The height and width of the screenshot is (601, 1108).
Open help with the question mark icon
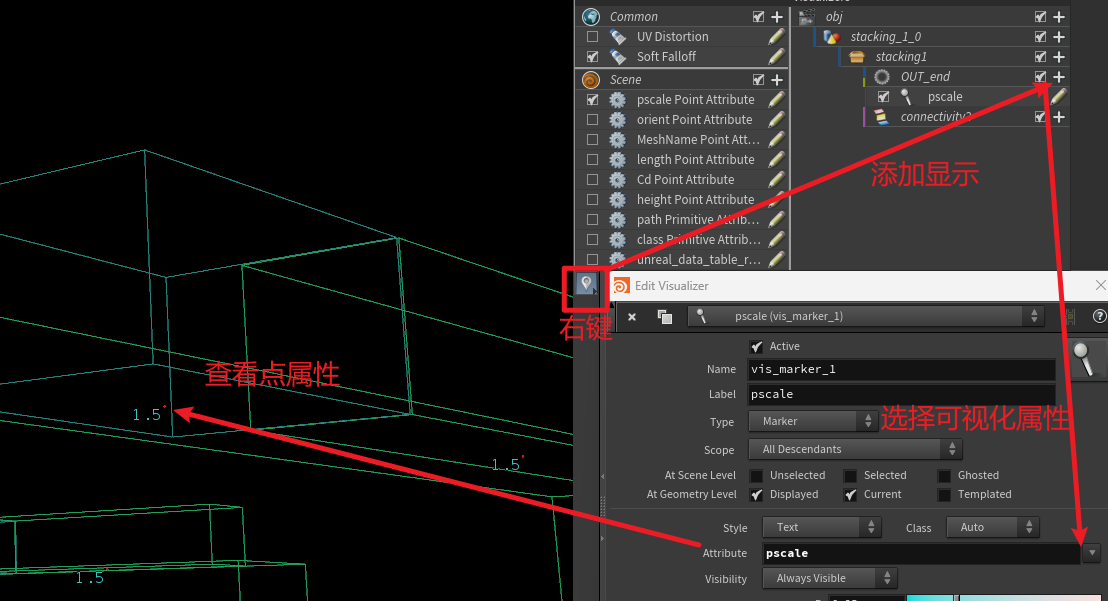click(x=1099, y=316)
